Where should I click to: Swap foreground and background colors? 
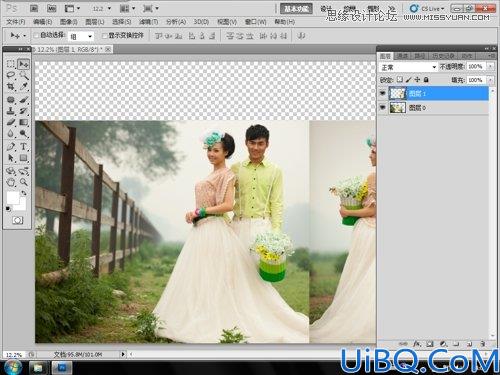(24, 193)
